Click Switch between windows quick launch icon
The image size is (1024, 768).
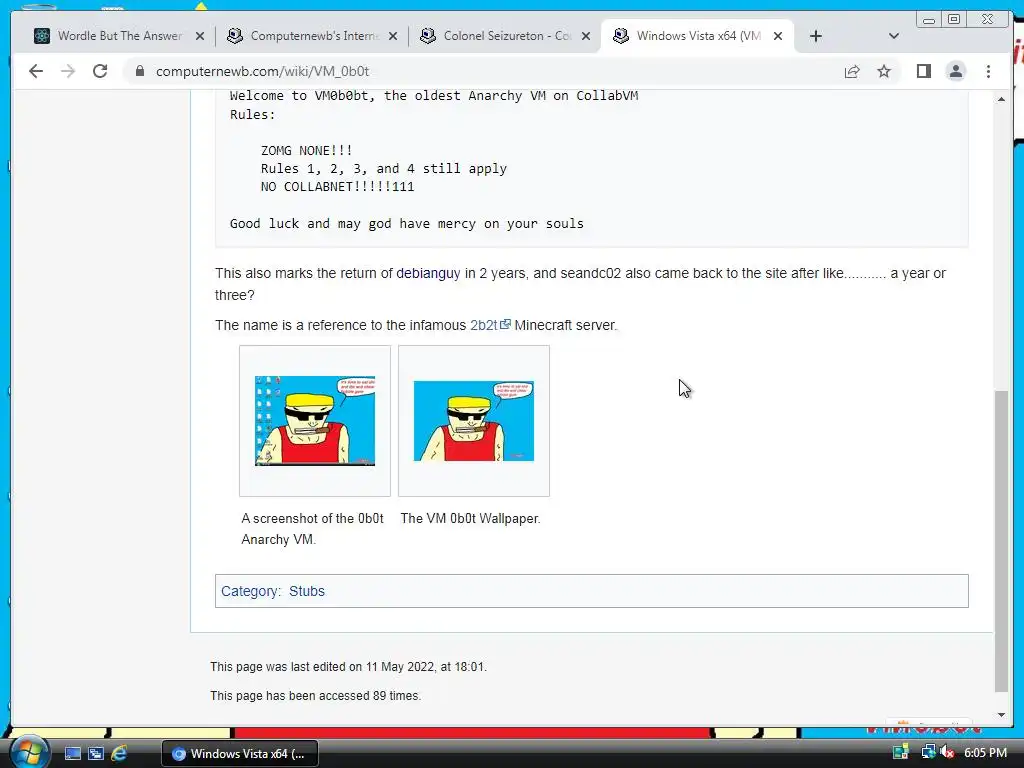click(95, 754)
